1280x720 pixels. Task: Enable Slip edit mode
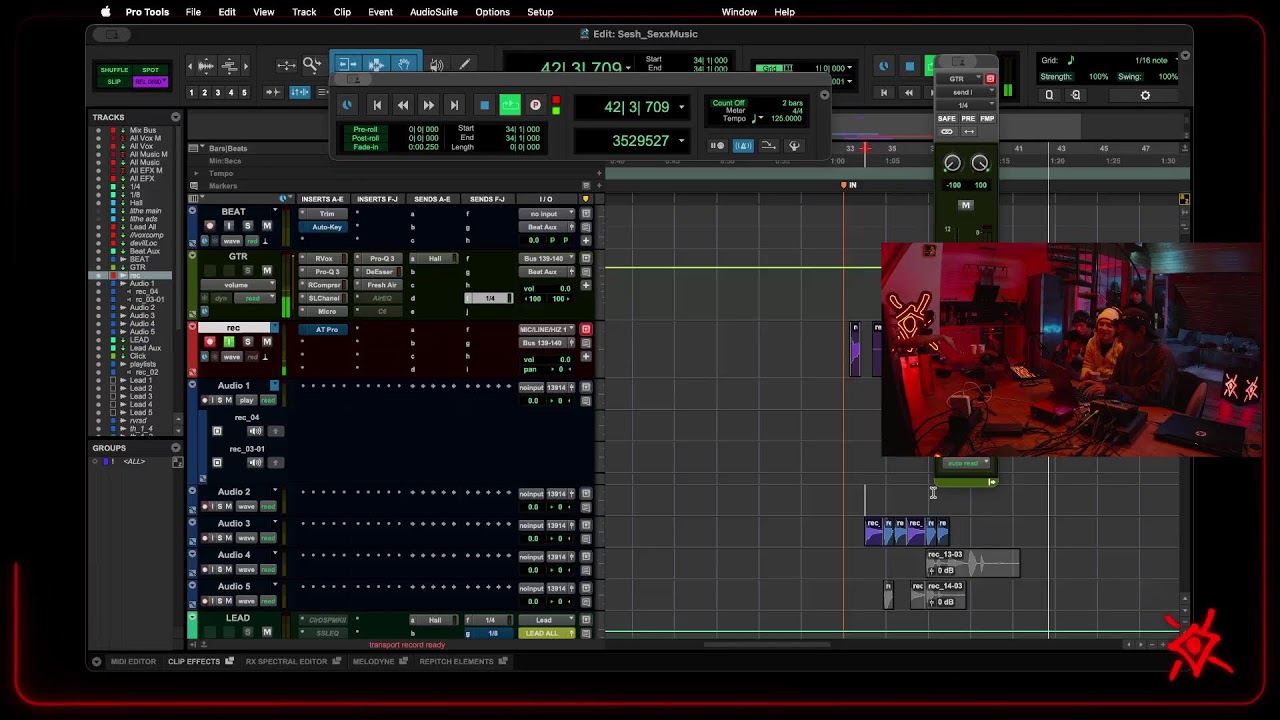click(x=114, y=81)
